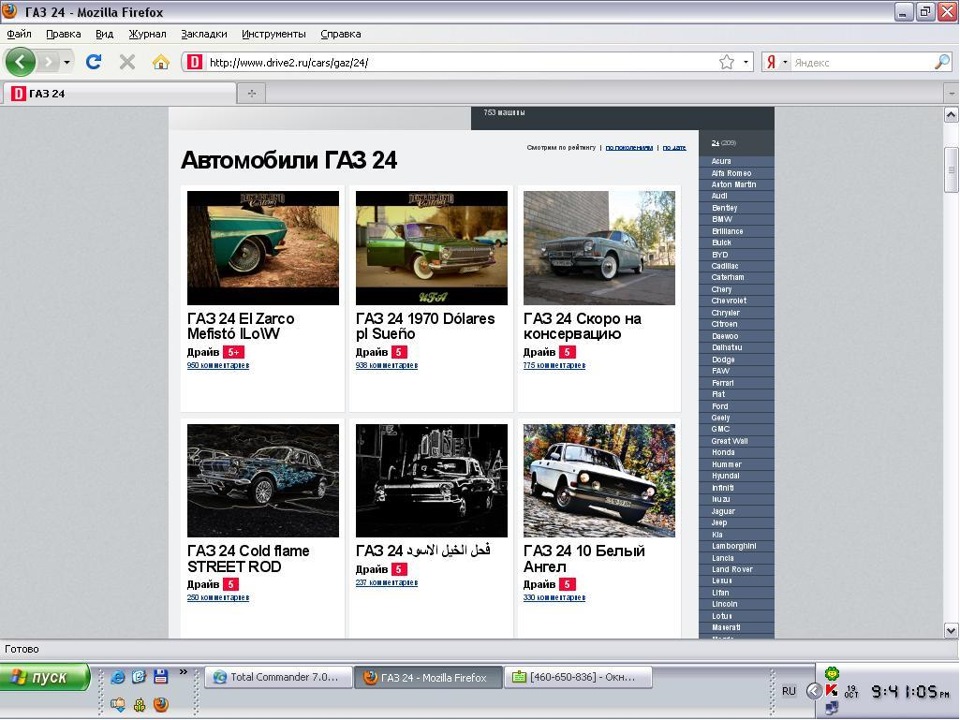Open the Закладки menu
The width and height of the screenshot is (960, 720).
pos(204,34)
